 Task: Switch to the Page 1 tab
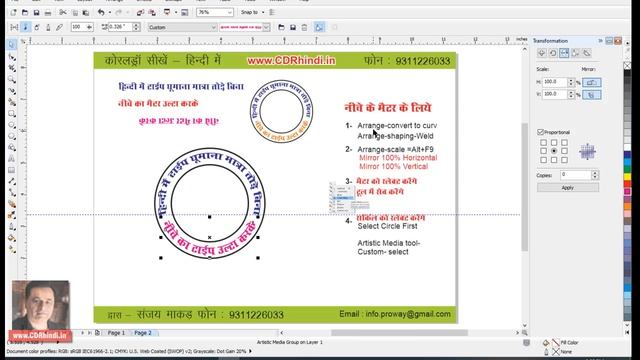pos(116,333)
